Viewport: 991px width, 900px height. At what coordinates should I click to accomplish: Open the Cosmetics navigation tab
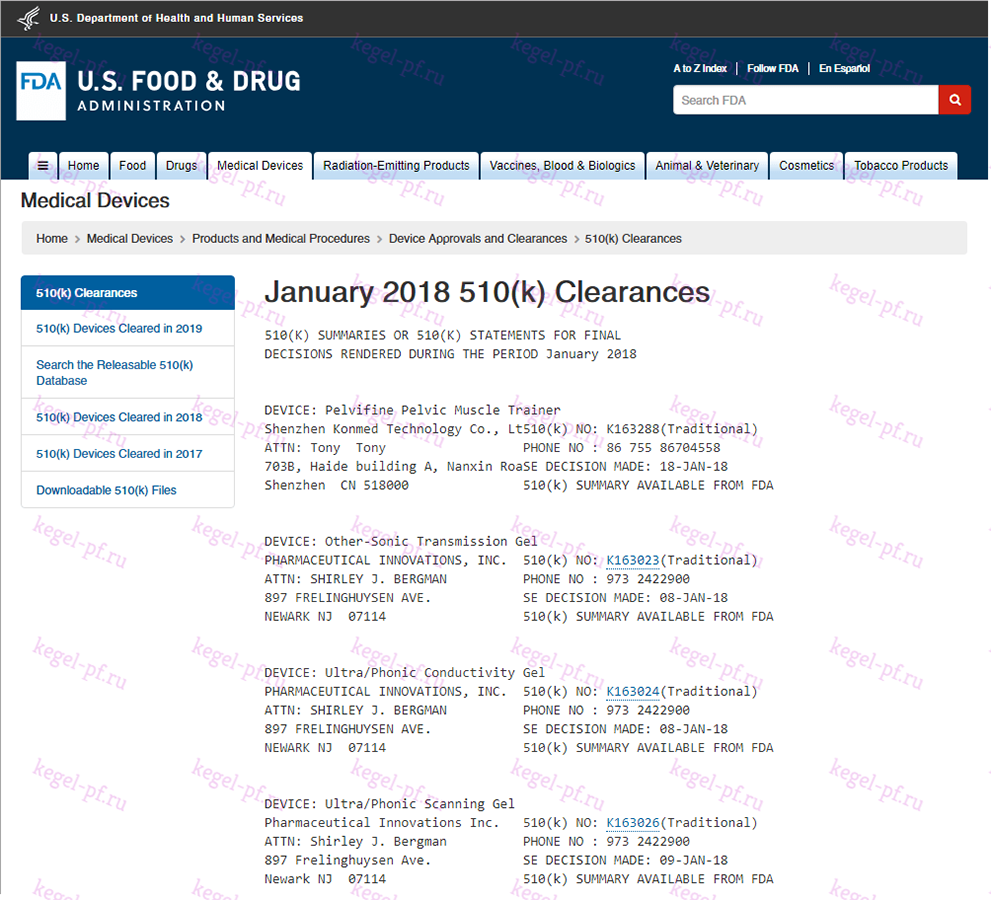click(806, 166)
